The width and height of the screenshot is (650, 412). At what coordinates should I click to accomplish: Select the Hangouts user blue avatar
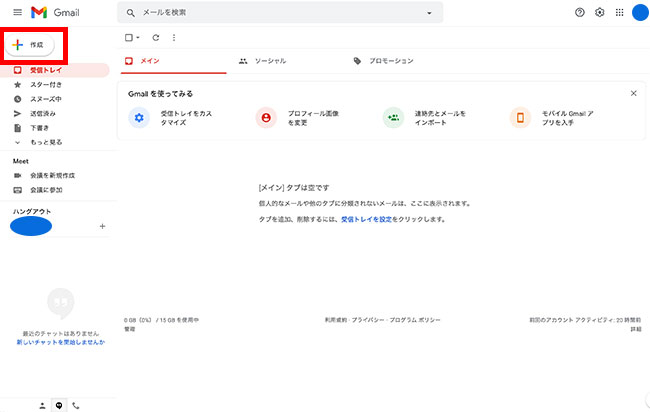tap(31, 226)
